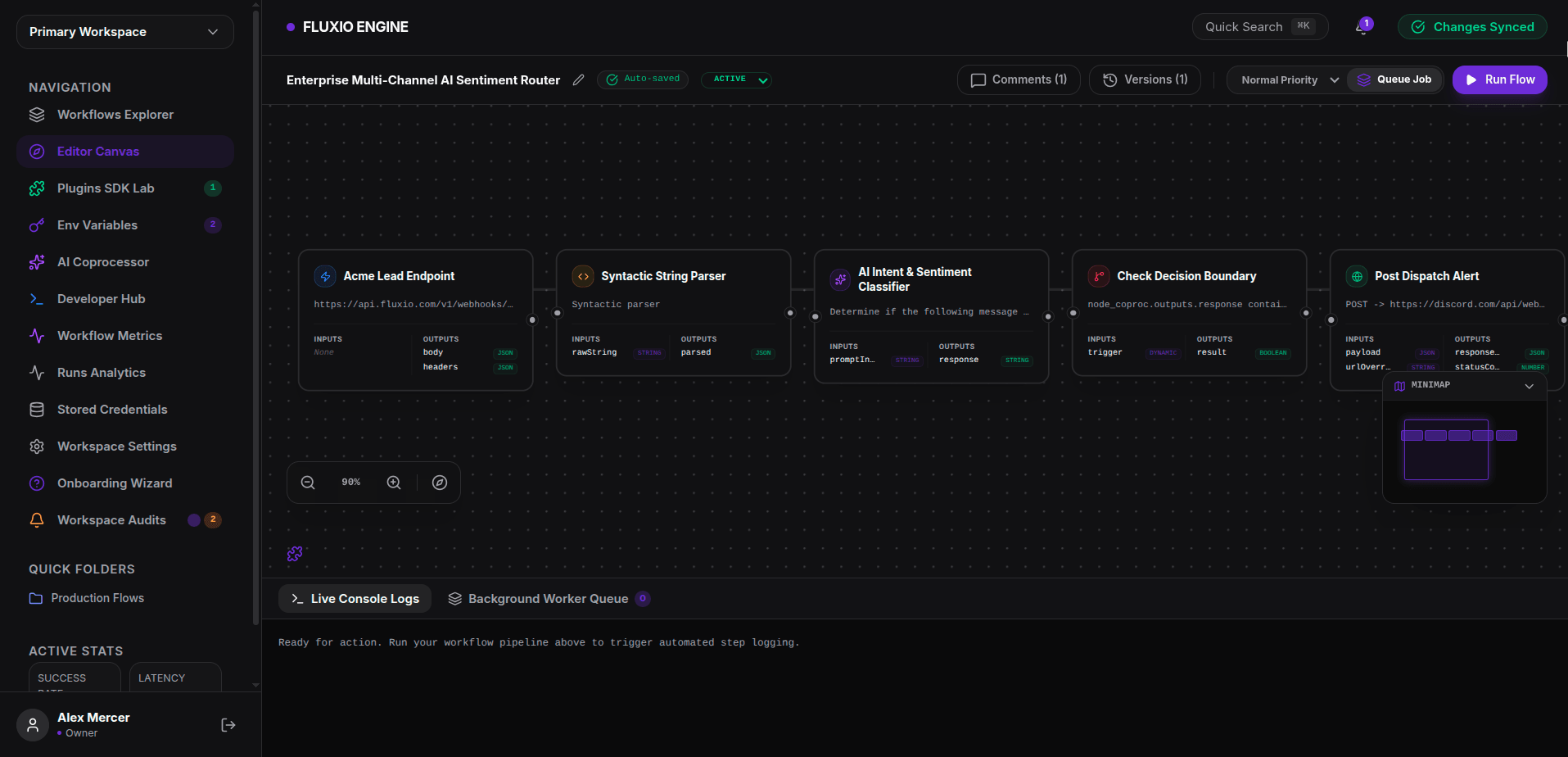Click Syntactic String Parser code icon
1568x757 pixels.
click(x=583, y=276)
